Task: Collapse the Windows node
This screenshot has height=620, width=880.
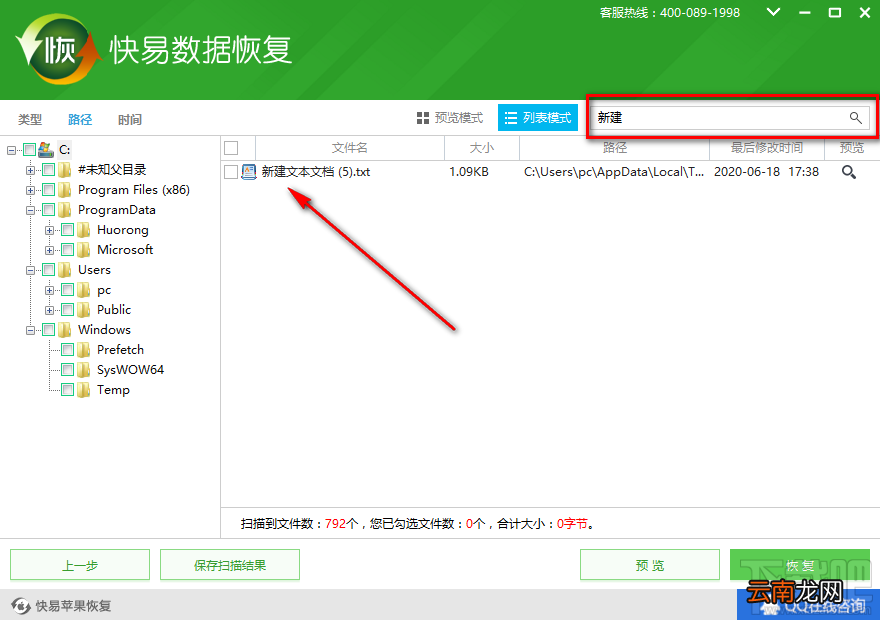Action: pos(30,330)
